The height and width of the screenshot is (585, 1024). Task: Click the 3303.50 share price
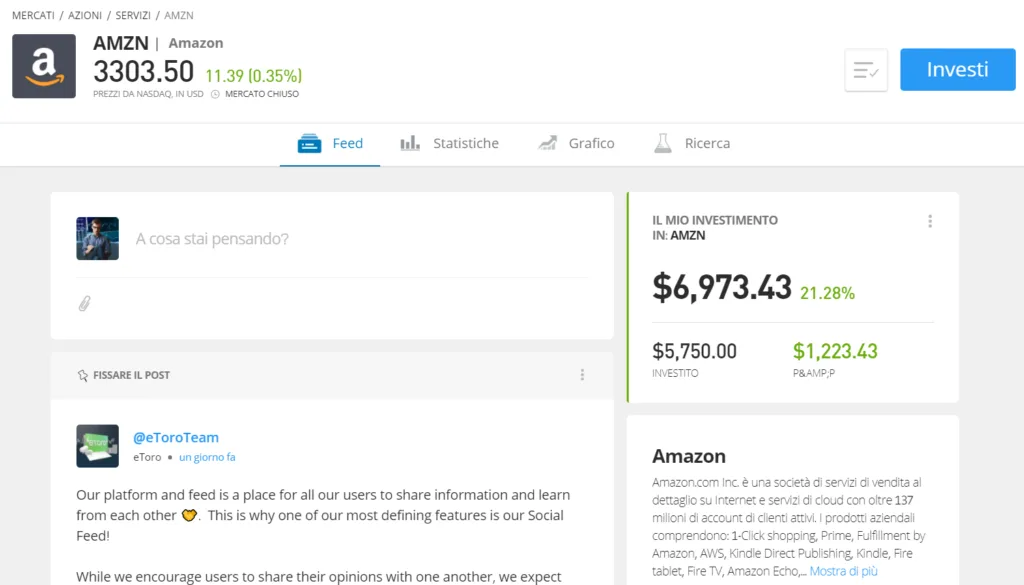(144, 71)
